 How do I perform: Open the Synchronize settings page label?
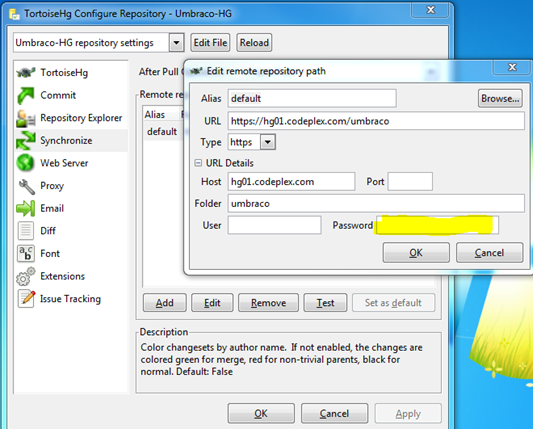click(66, 140)
